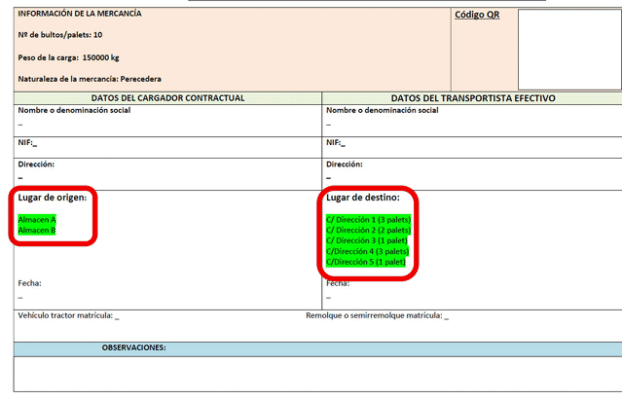Click the 'Lugar de destino:' label
622x400 pixels.
coord(363,197)
